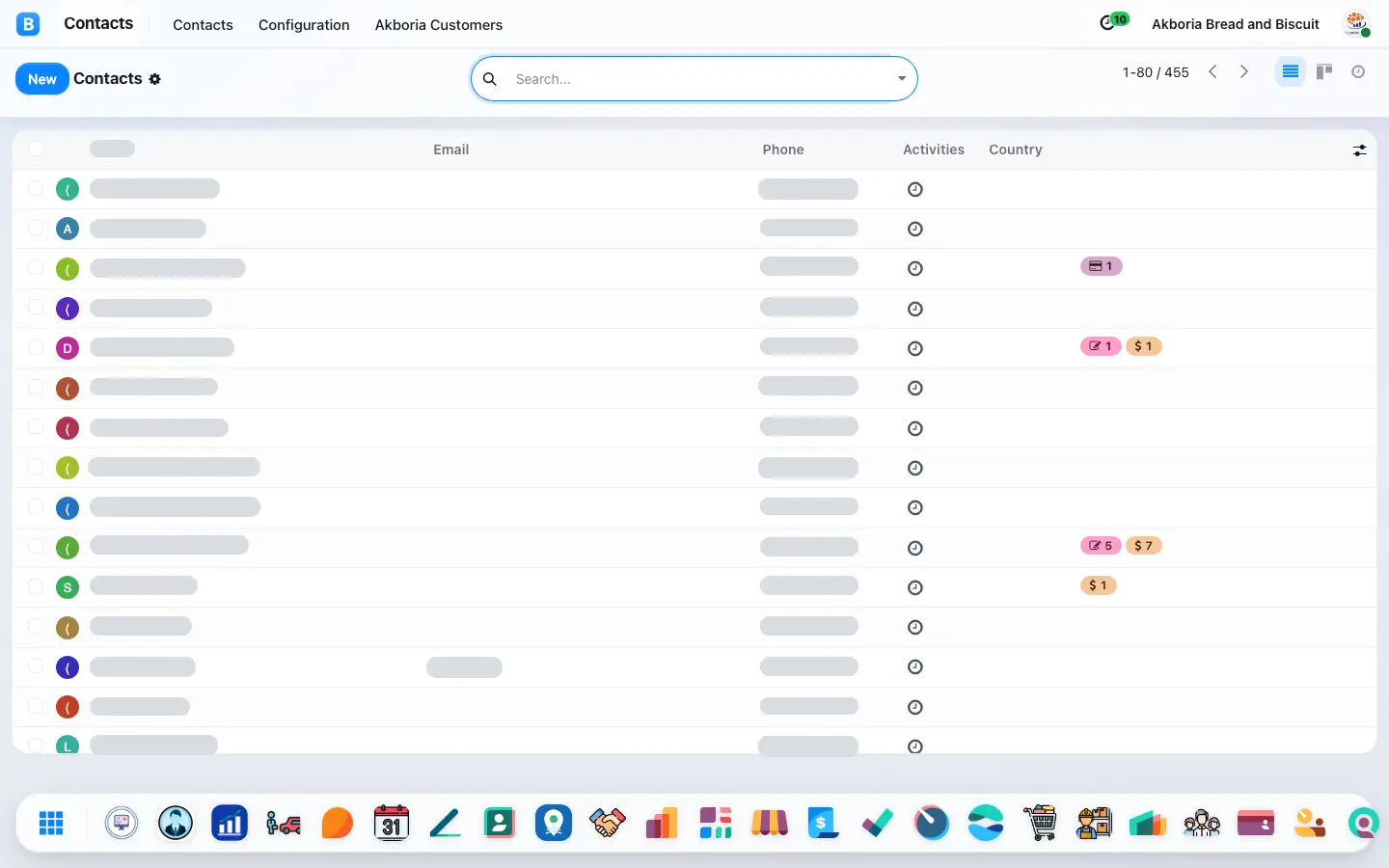Screen dimensions: 1389x868
Task: Tick the checkbox in the S avatar row
Action: pos(36,586)
